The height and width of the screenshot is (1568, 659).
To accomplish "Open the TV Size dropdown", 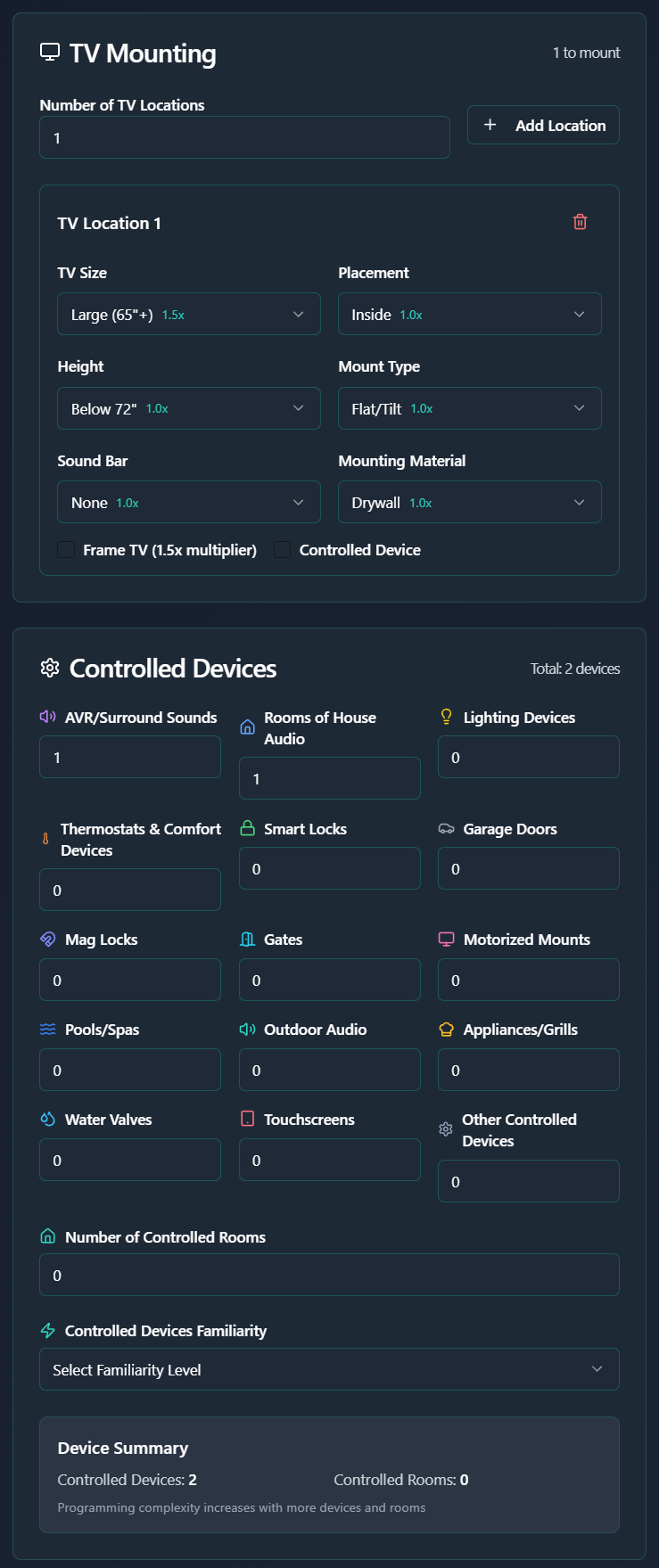I will point(188,315).
